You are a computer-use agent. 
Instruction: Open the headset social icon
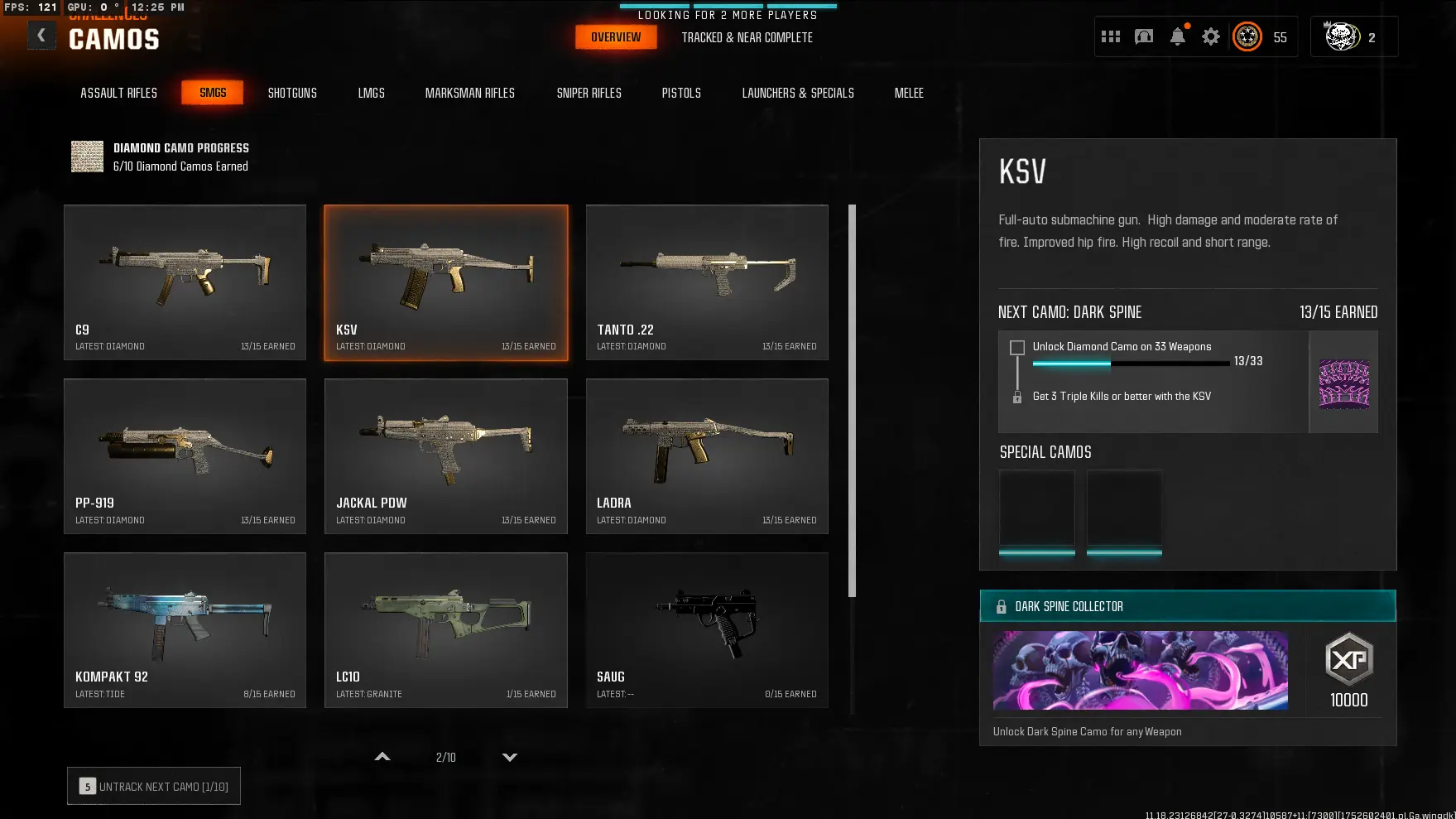[x=1144, y=36]
